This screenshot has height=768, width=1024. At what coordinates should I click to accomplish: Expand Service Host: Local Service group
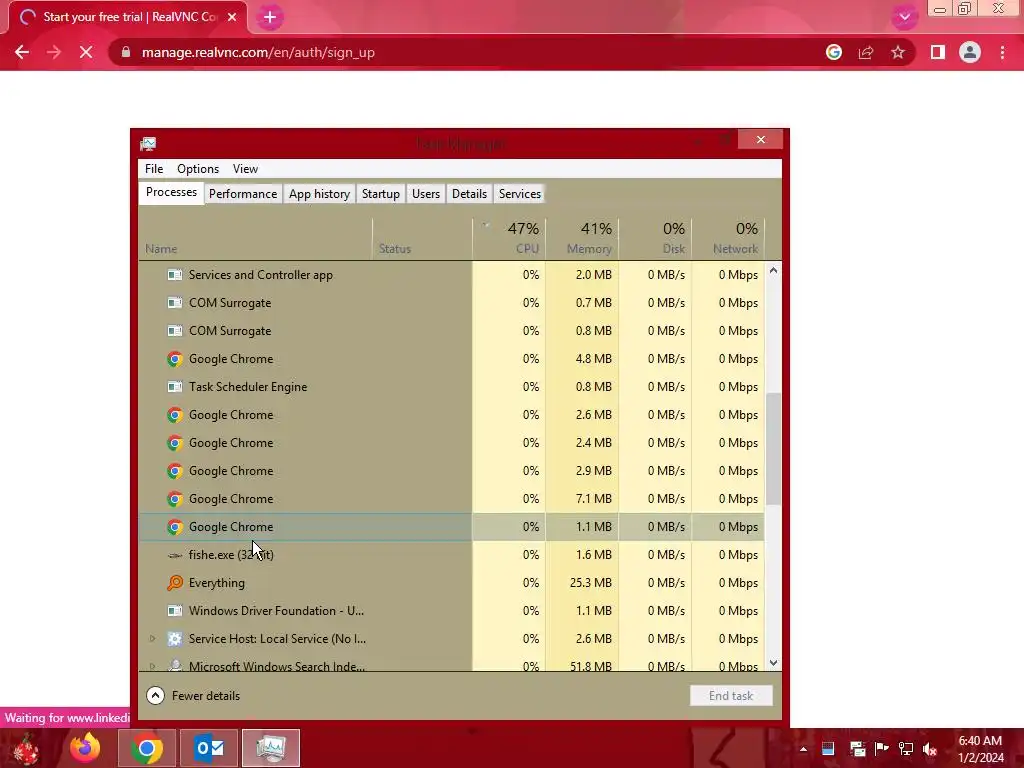[x=152, y=639]
